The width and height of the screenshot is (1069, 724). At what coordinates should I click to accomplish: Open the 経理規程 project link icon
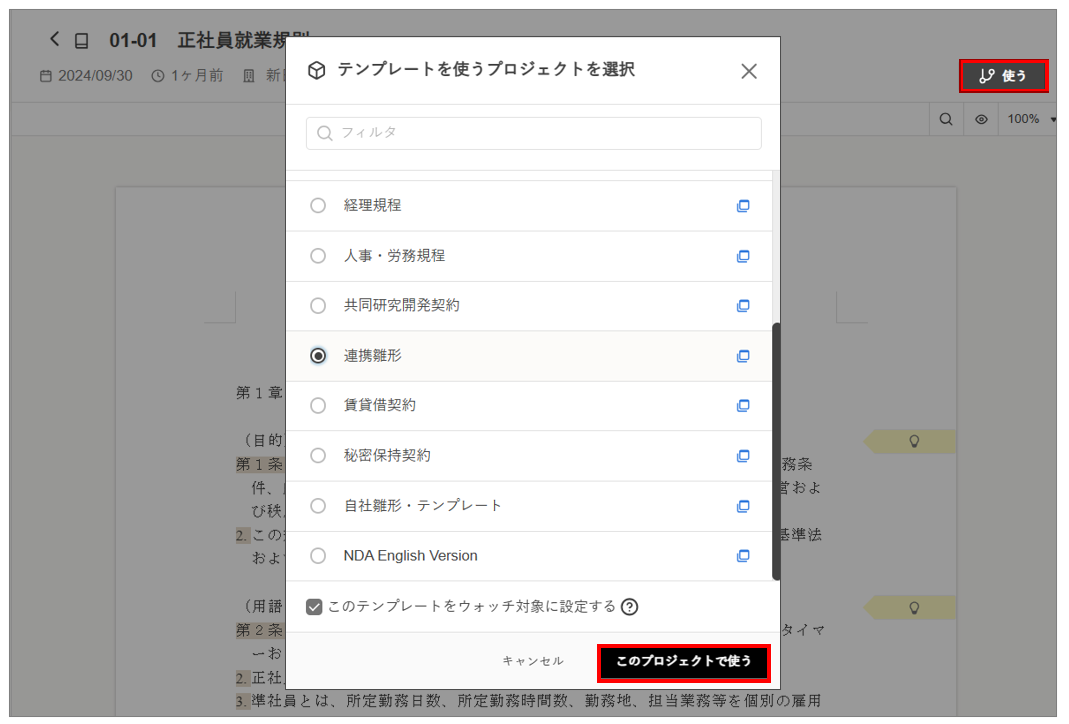click(x=743, y=206)
